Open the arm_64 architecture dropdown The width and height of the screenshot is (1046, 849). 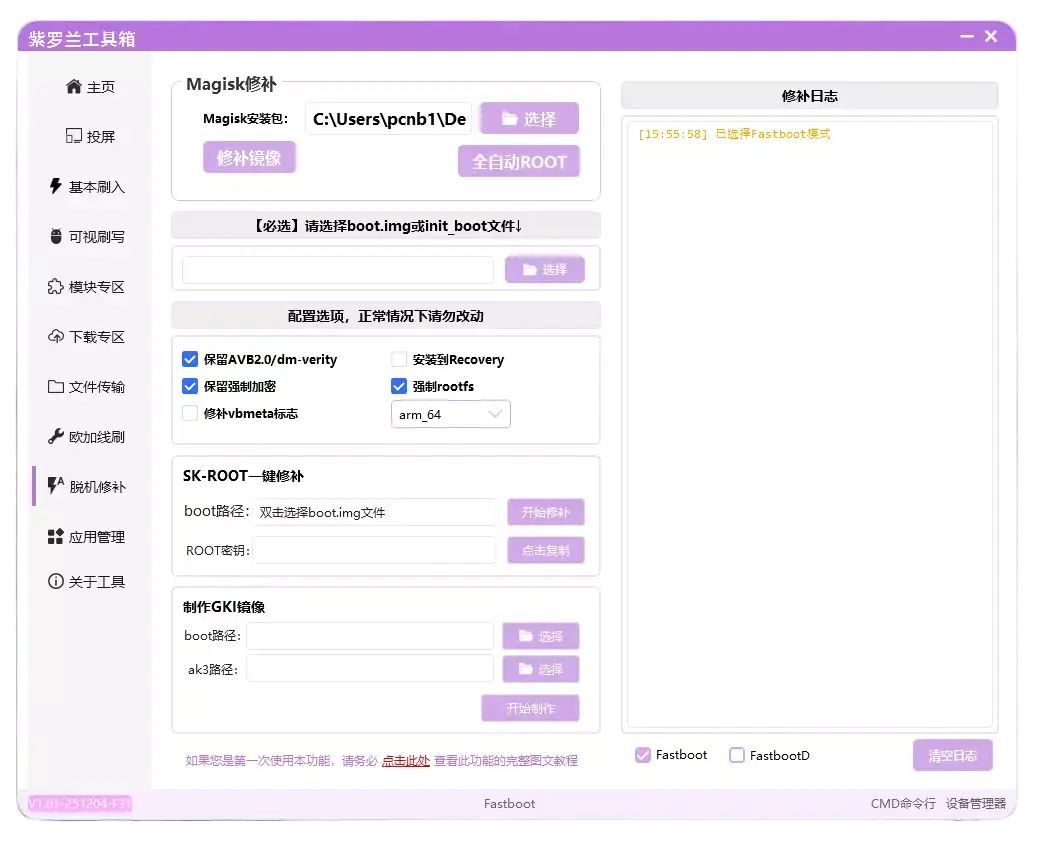point(450,413)
